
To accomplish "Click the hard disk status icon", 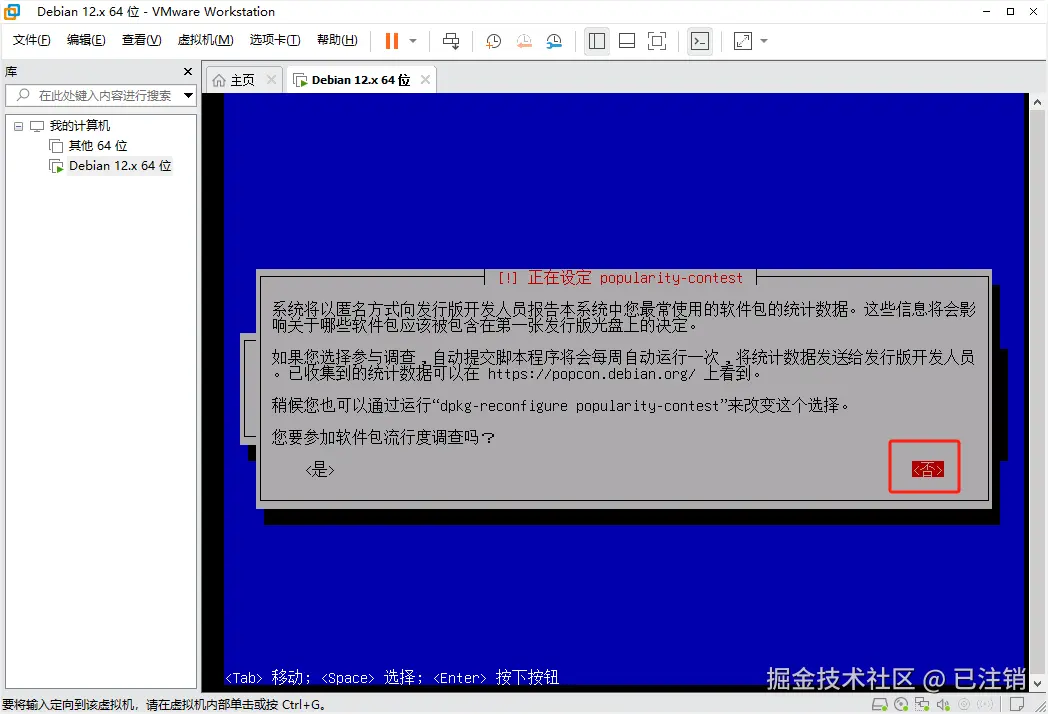I will point(879,704).
